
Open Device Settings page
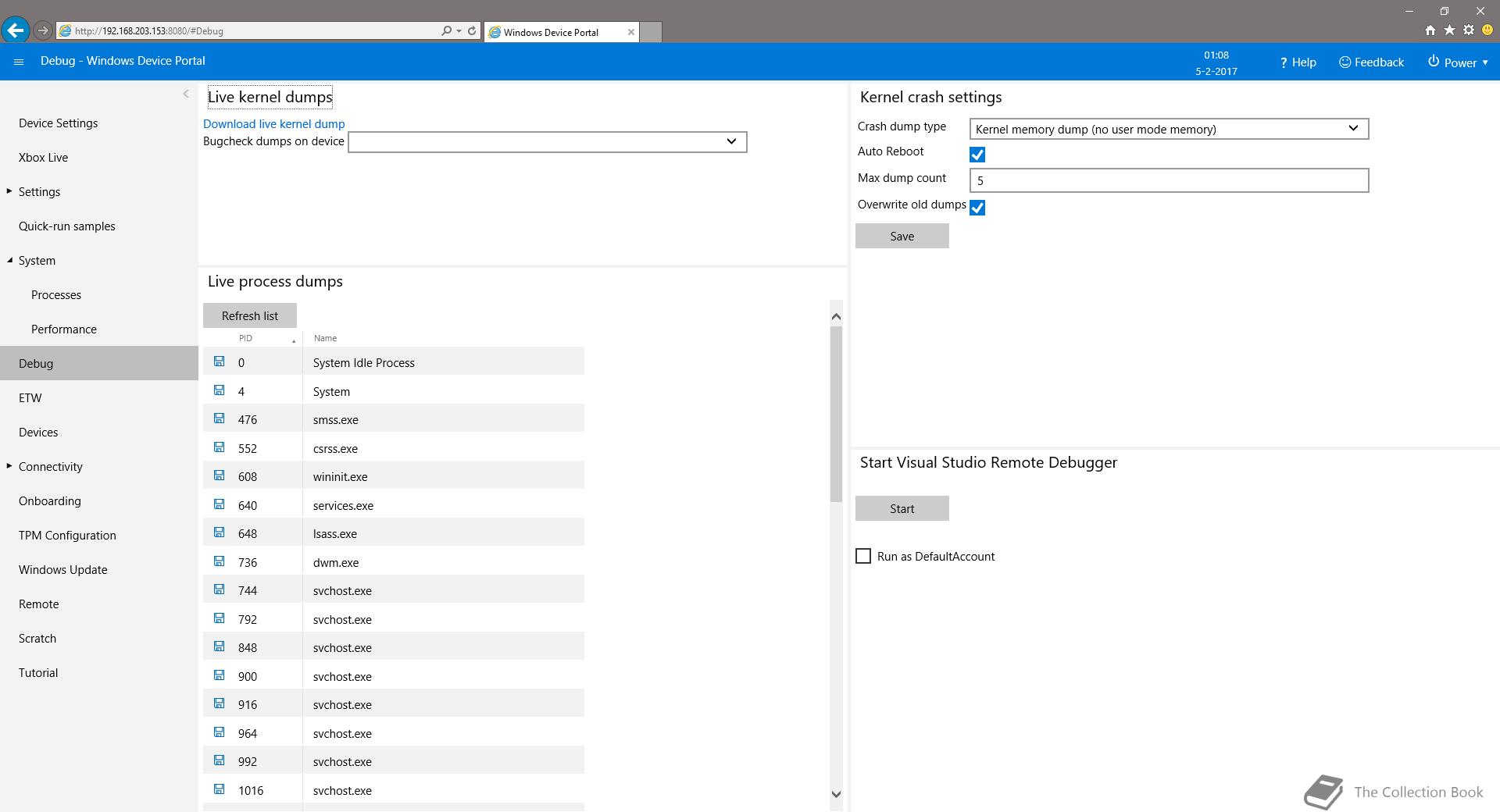[59, 123]
